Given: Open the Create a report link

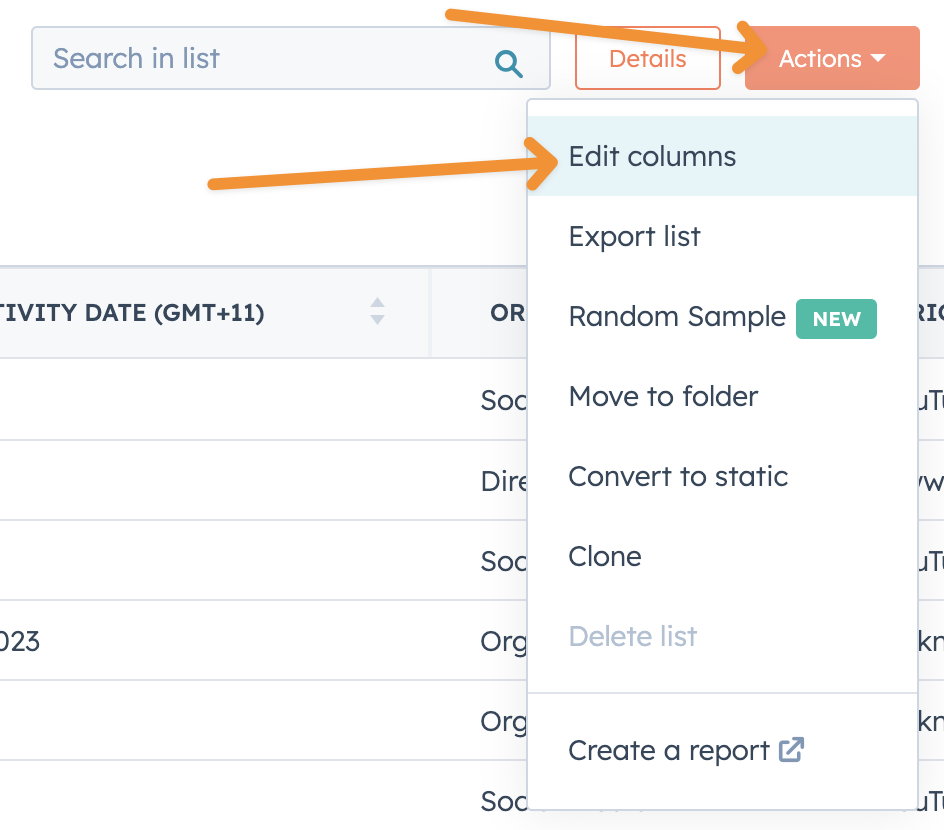Looking at the screenshot, I should tap(669, 751).
